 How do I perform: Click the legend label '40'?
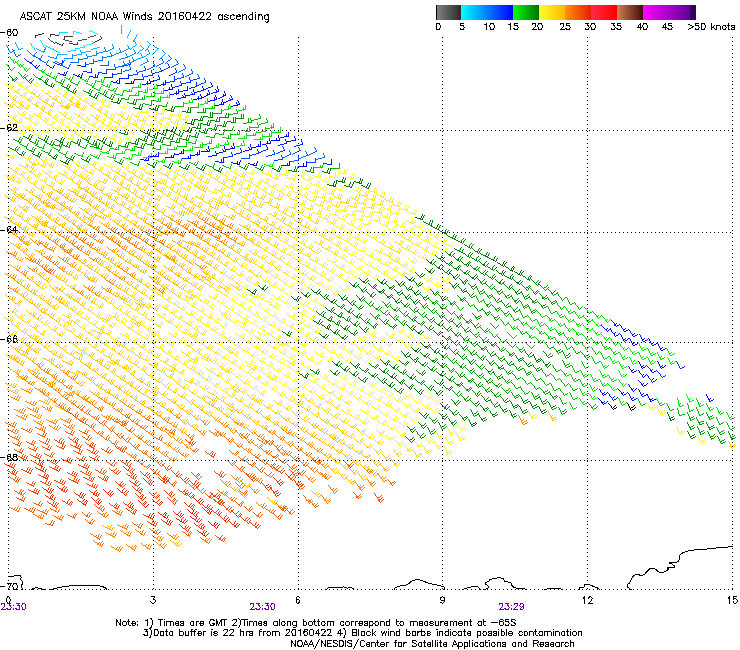point(642,26)
